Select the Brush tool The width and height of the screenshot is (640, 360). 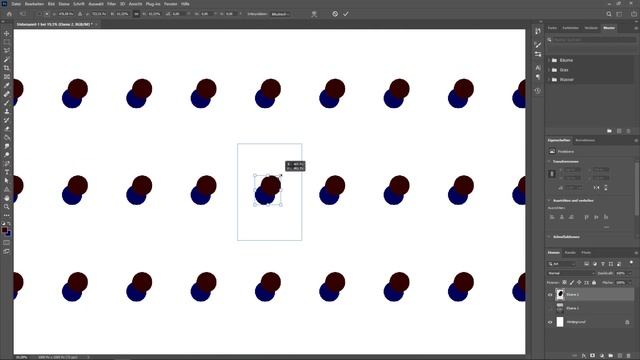pos(7,103)
